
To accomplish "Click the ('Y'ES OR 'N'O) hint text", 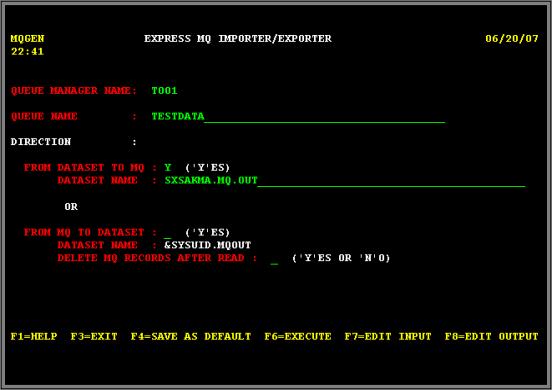I will point(341,258).
